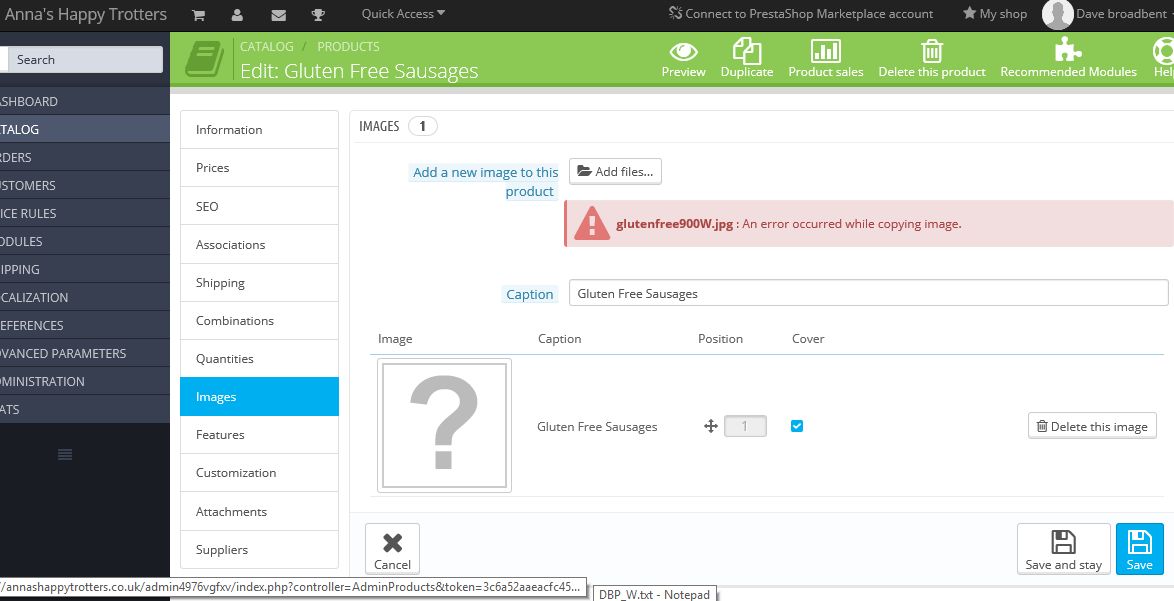Image resolution: width=1174 pixels, height=601 pixels.
Task: Open Advanced Parameters in the sidebar
Action: coord(85,353)
